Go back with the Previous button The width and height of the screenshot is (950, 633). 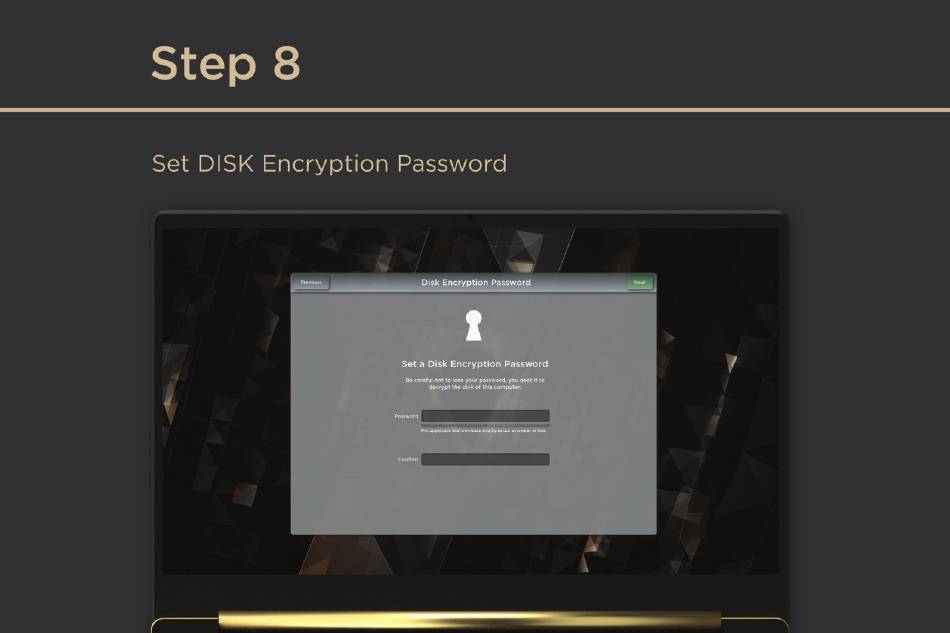click(x=311, y=282)
